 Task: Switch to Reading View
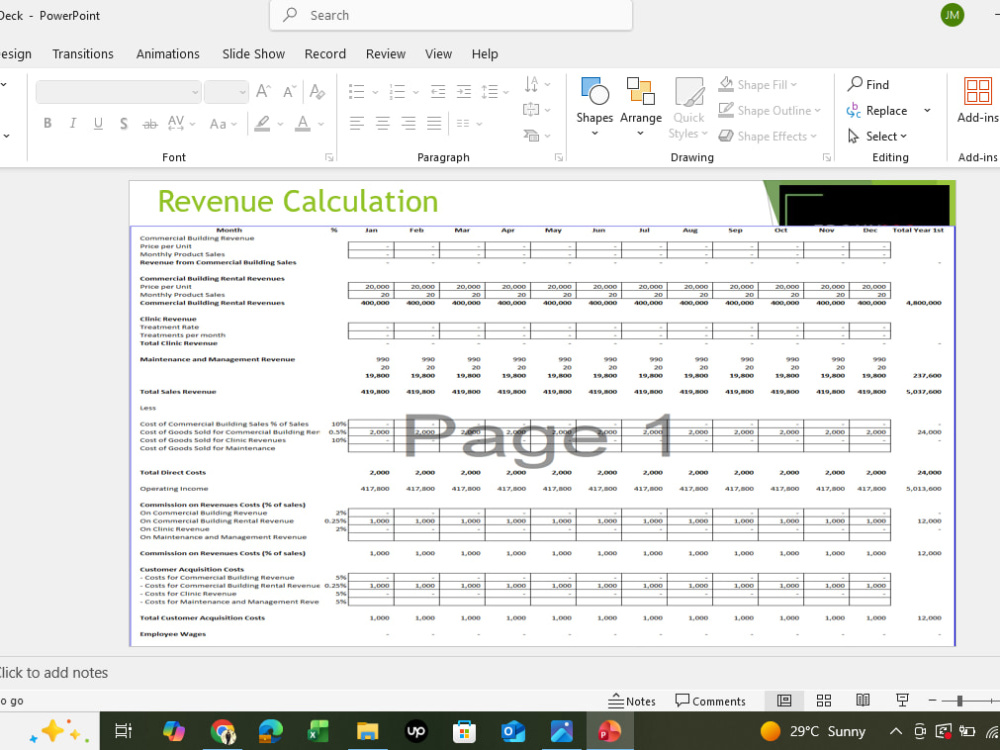(x=863, y=701)
